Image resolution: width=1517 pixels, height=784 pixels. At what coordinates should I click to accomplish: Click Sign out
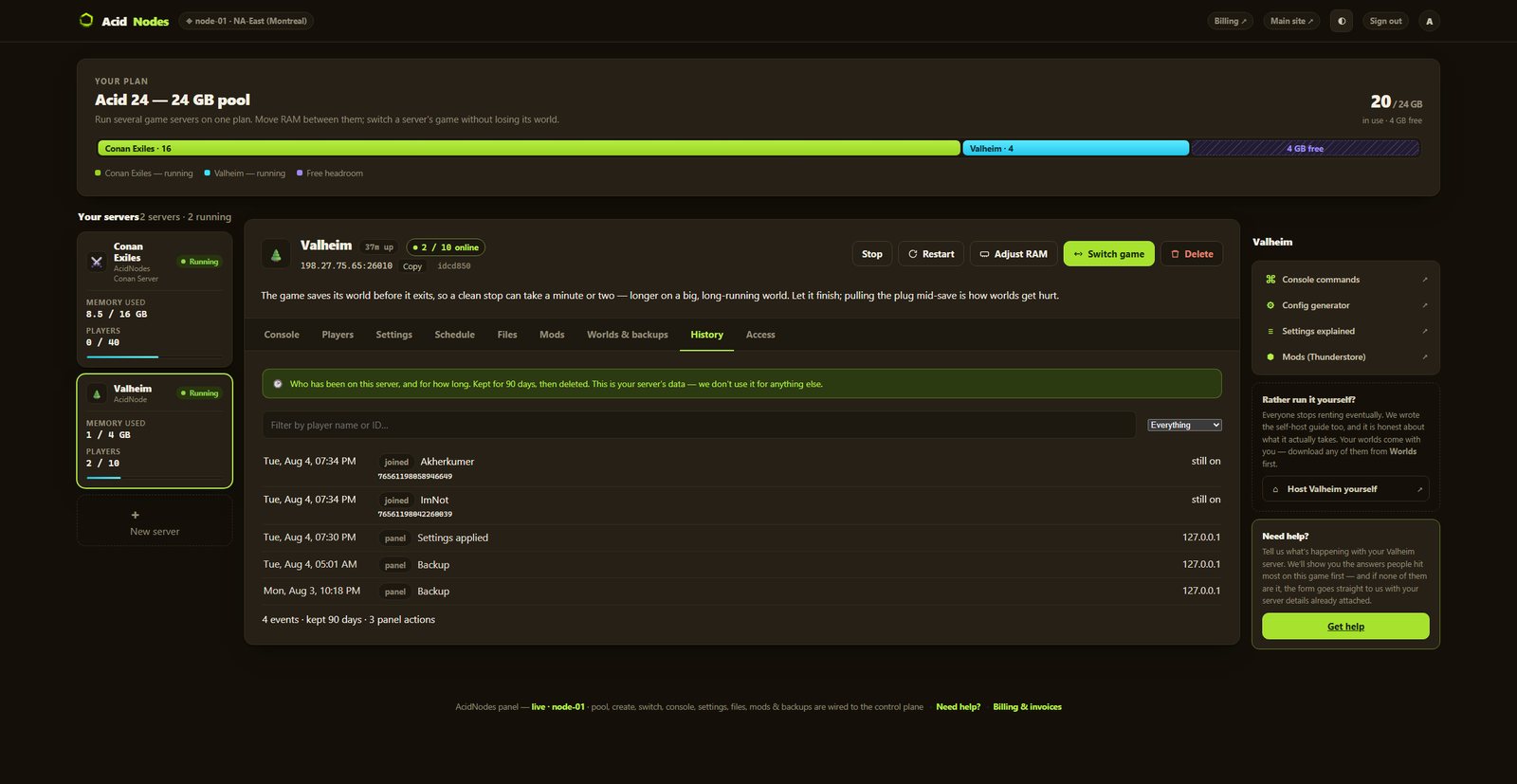[1385, 21]
